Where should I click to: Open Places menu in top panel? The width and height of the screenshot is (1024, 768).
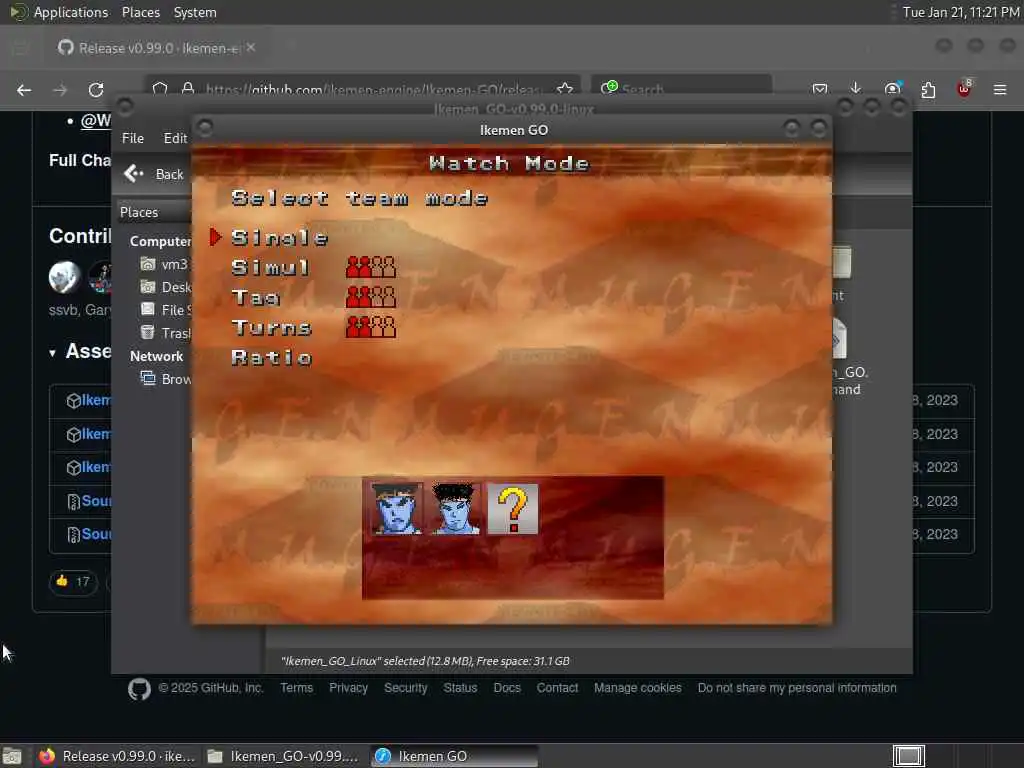pos(140,12)
